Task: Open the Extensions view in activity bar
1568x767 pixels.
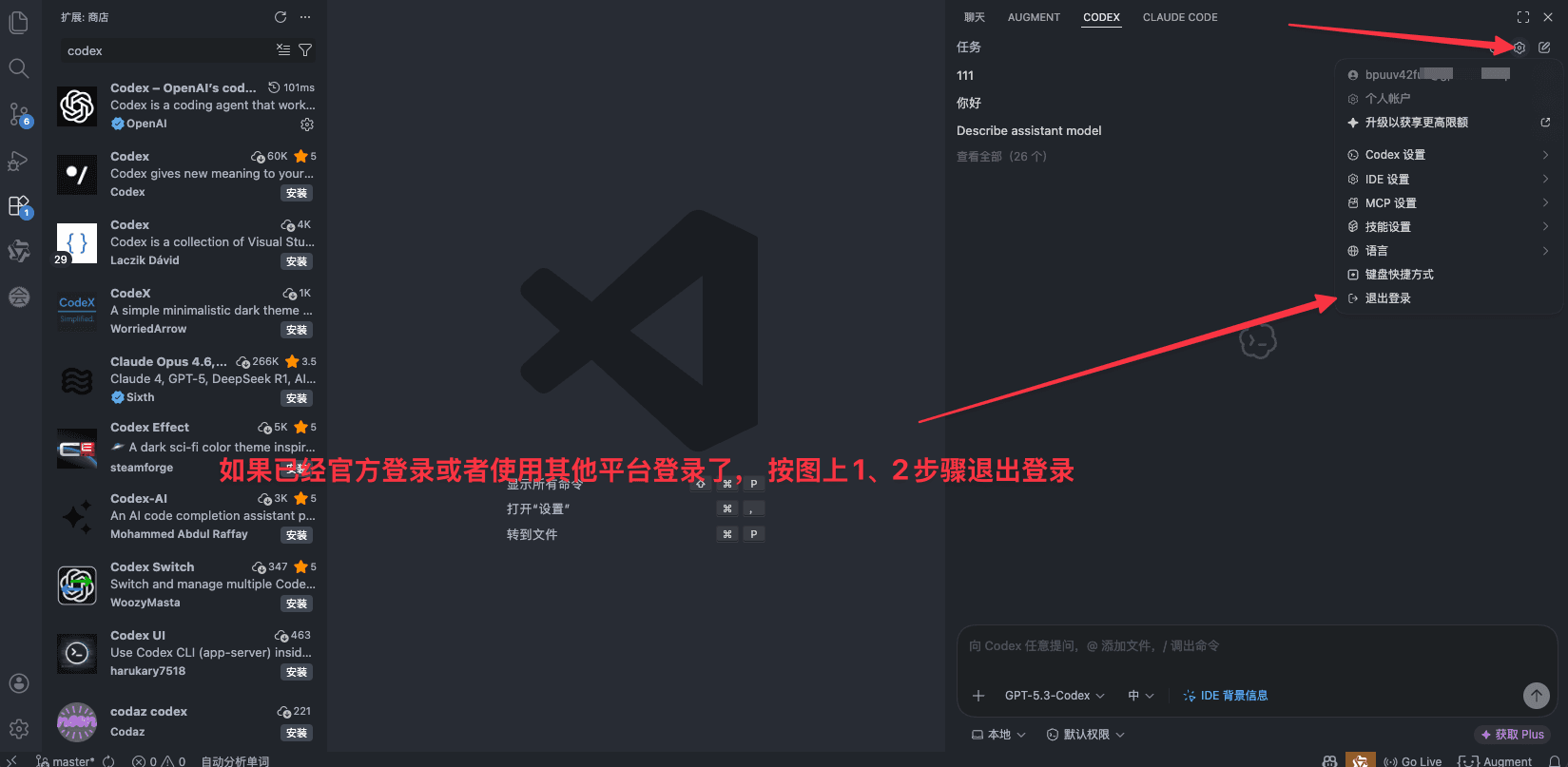Action: 18,206
